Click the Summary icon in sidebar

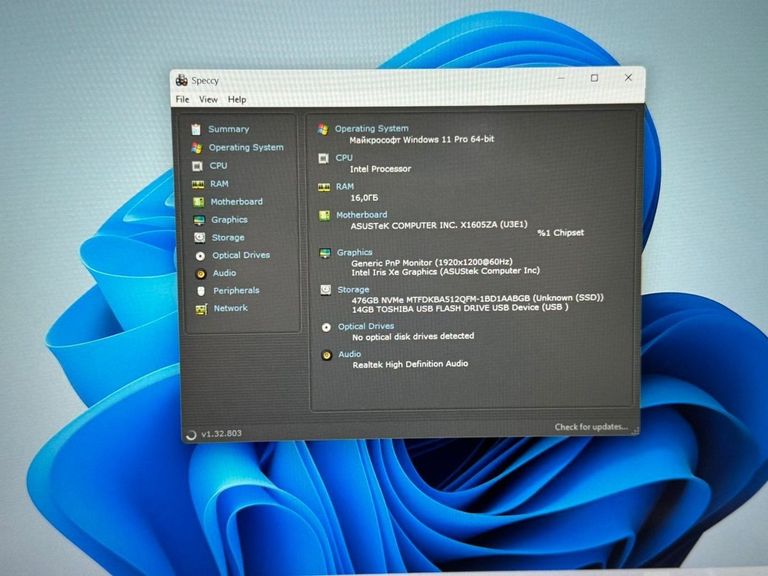(196, 129)
